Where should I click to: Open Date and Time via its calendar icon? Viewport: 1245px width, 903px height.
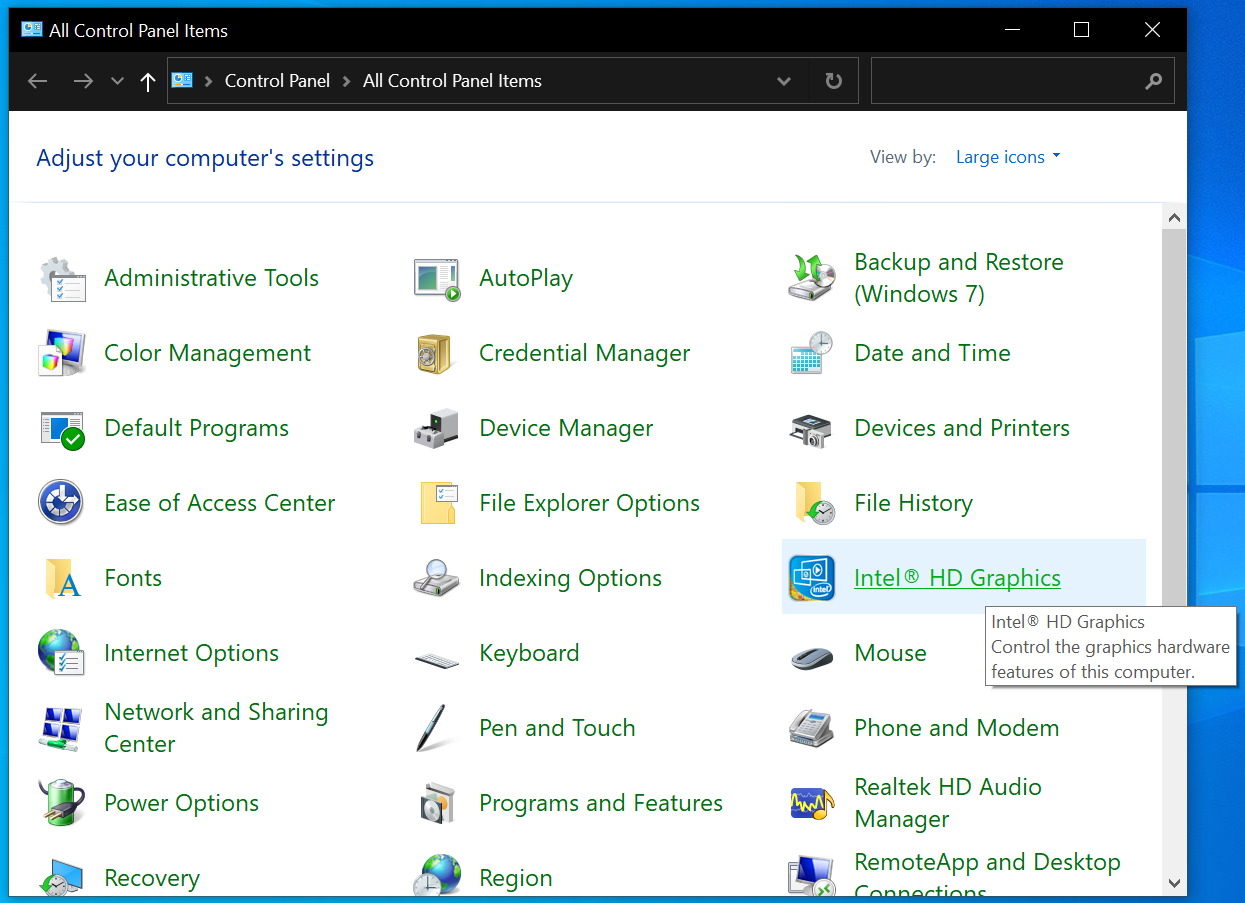coord(811,352)
